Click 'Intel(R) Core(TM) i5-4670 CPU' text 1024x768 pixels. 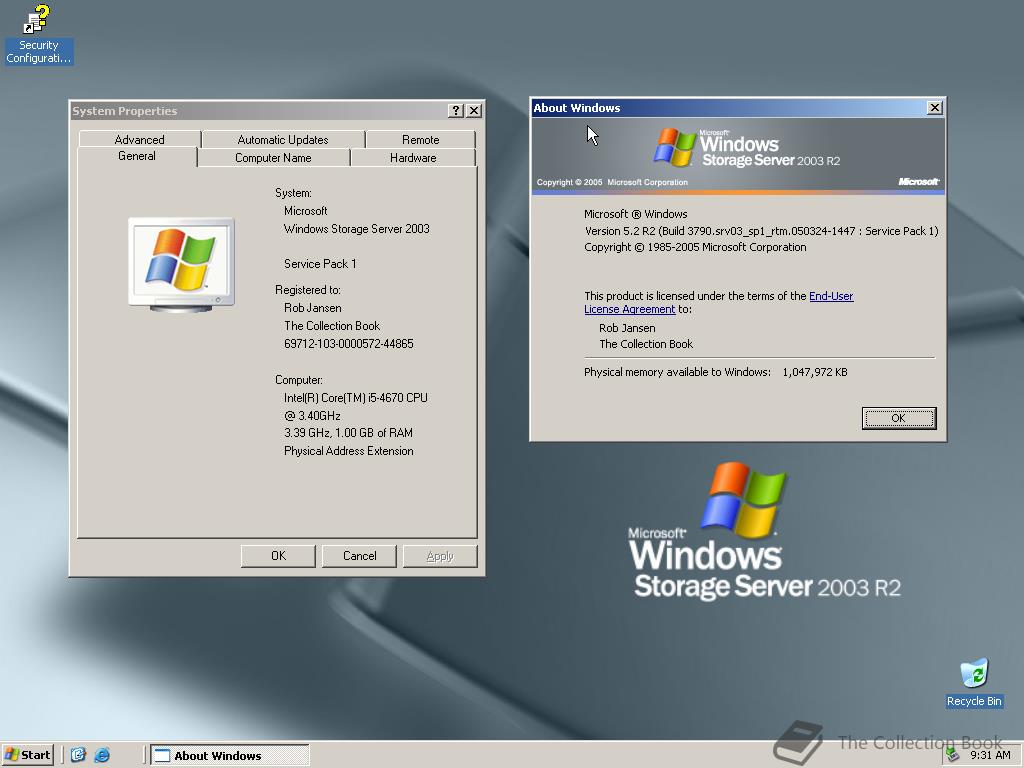pyautogui.click(x=356, y=398)
